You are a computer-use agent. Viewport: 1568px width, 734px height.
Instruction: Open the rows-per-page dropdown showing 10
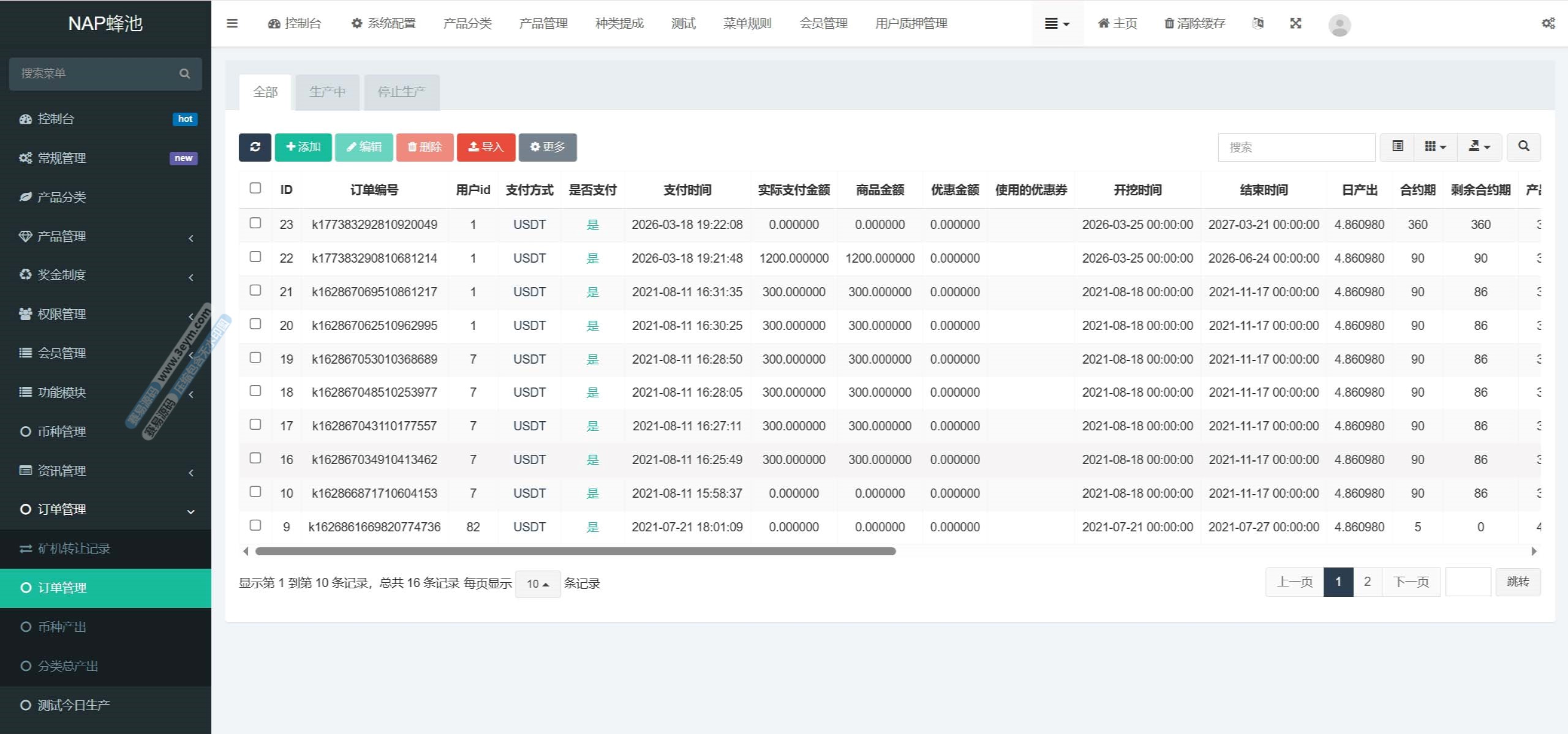tap(537, 584)
